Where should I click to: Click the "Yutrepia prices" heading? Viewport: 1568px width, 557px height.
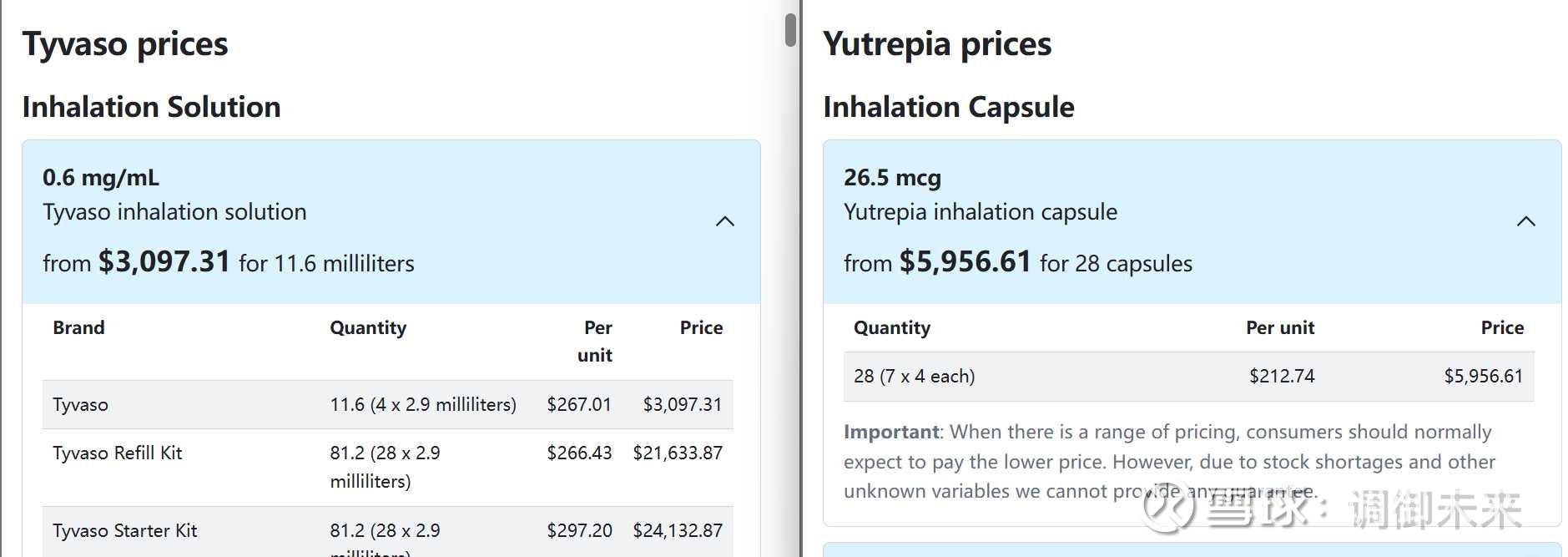937,43
